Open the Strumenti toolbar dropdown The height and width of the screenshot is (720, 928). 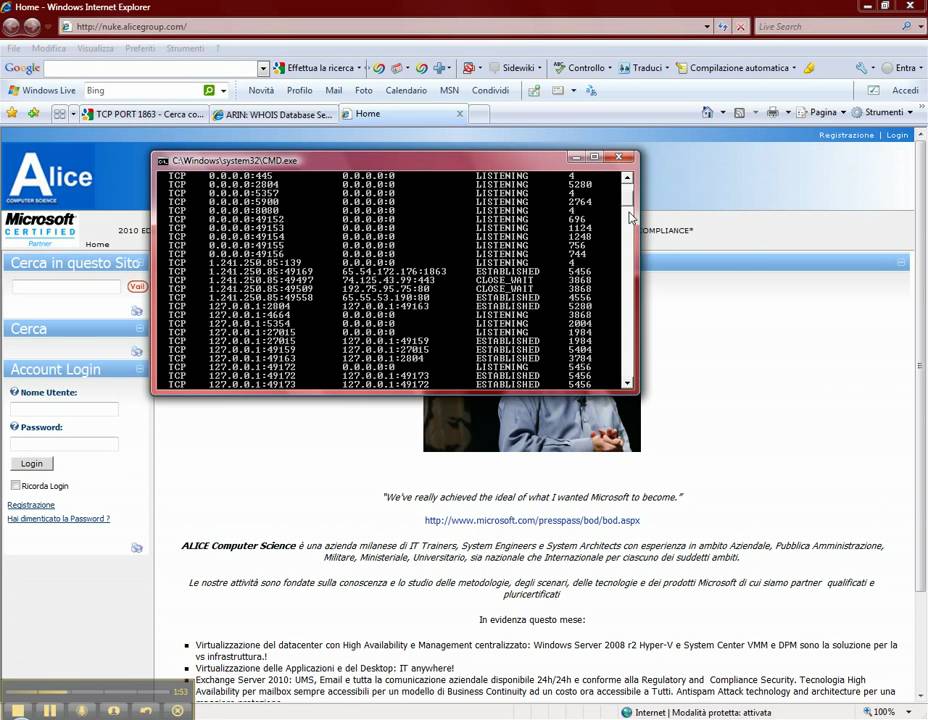point(882,112)
